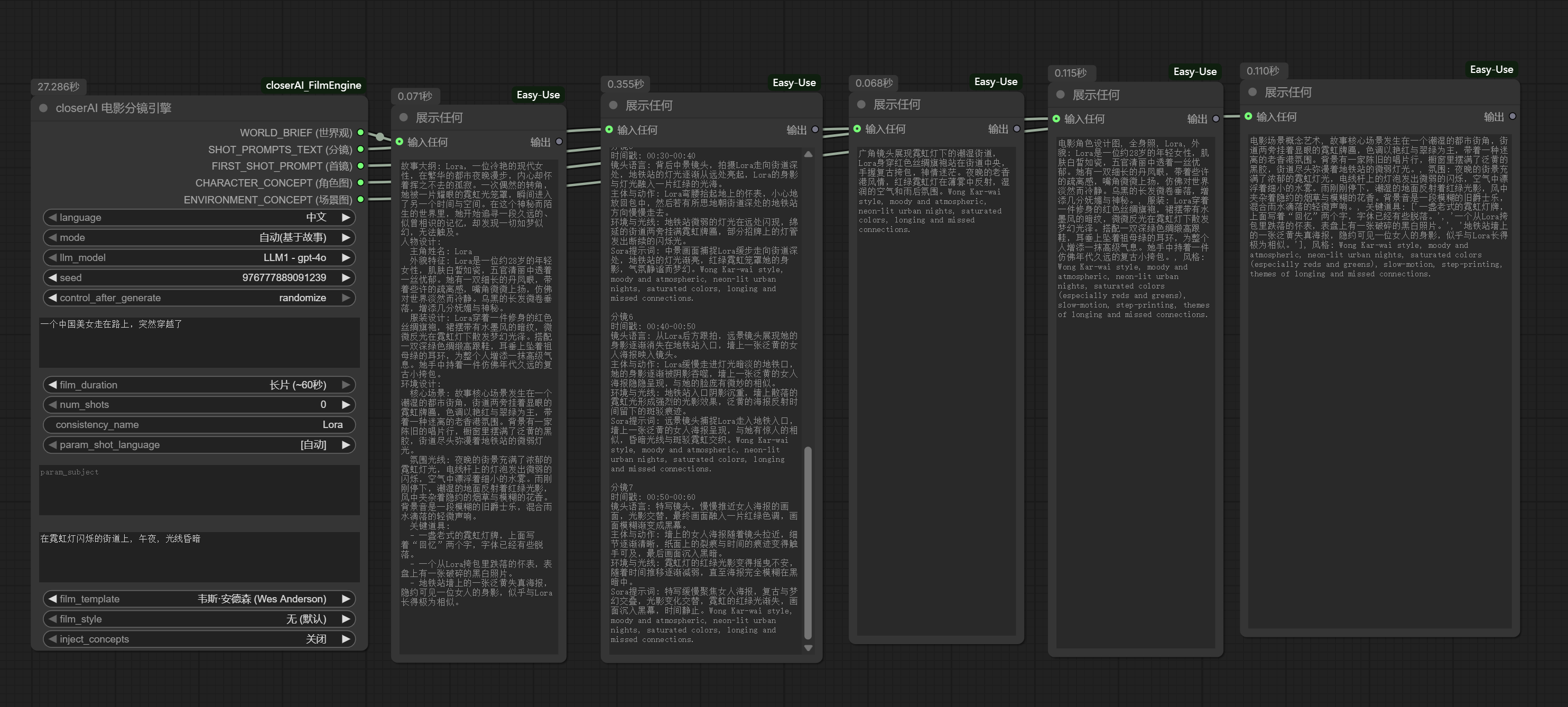Click right arrow on inject_concepts widget
The image size is (1568, 707).
point(346,639)
